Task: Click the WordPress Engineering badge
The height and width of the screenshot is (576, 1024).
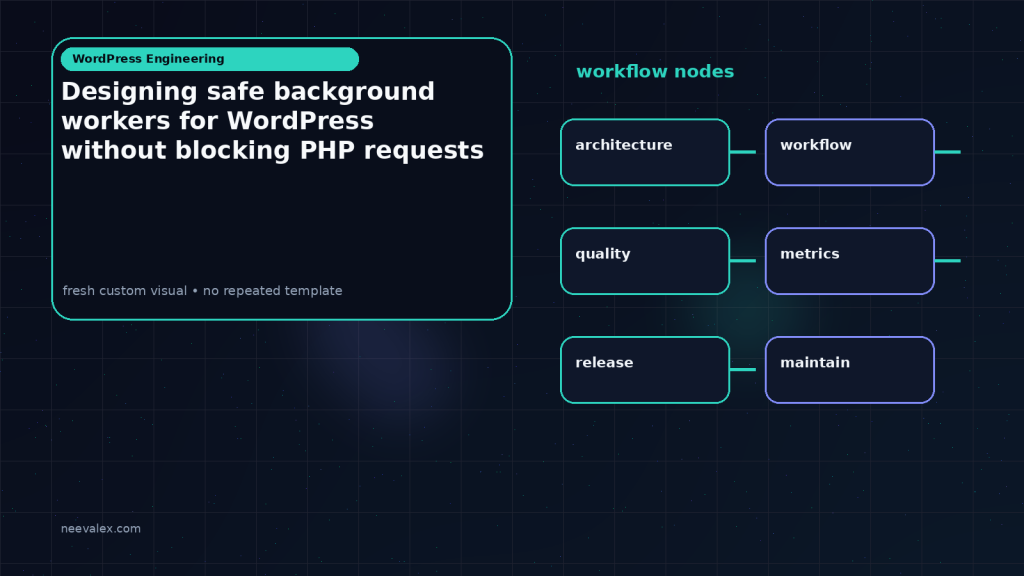Action: coord(210,59)
